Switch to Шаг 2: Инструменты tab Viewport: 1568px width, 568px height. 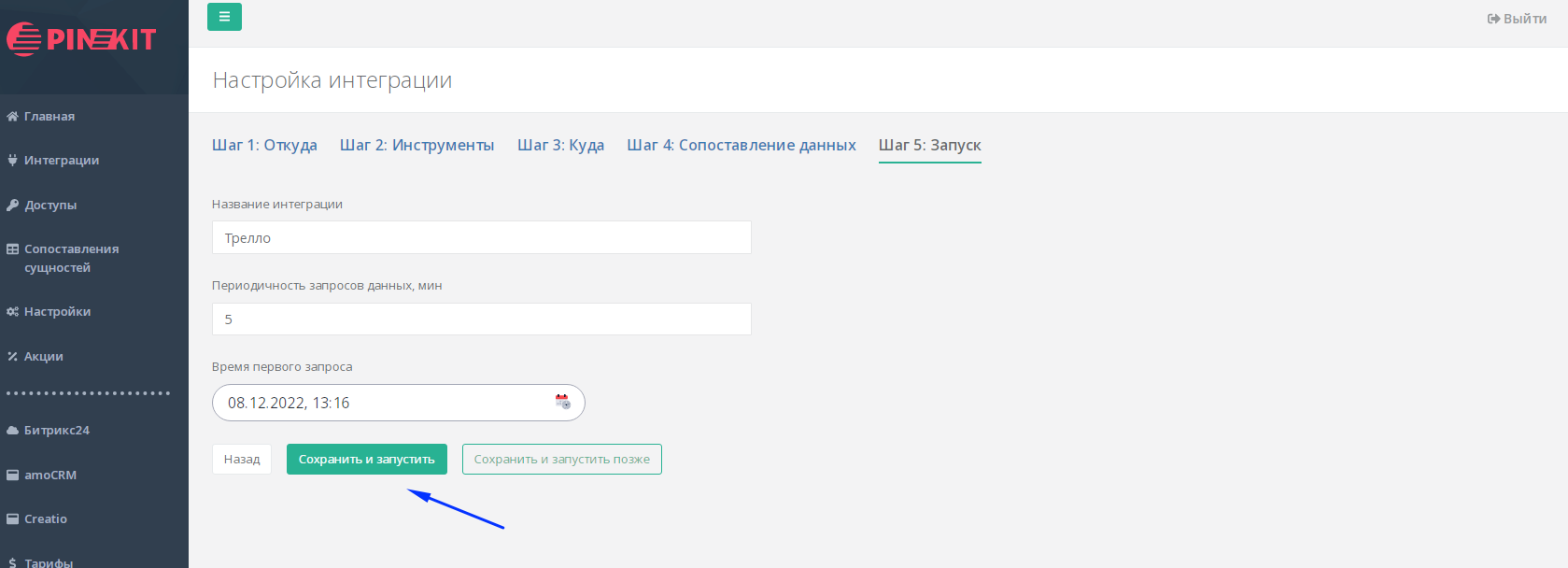[x=417, y=146]
